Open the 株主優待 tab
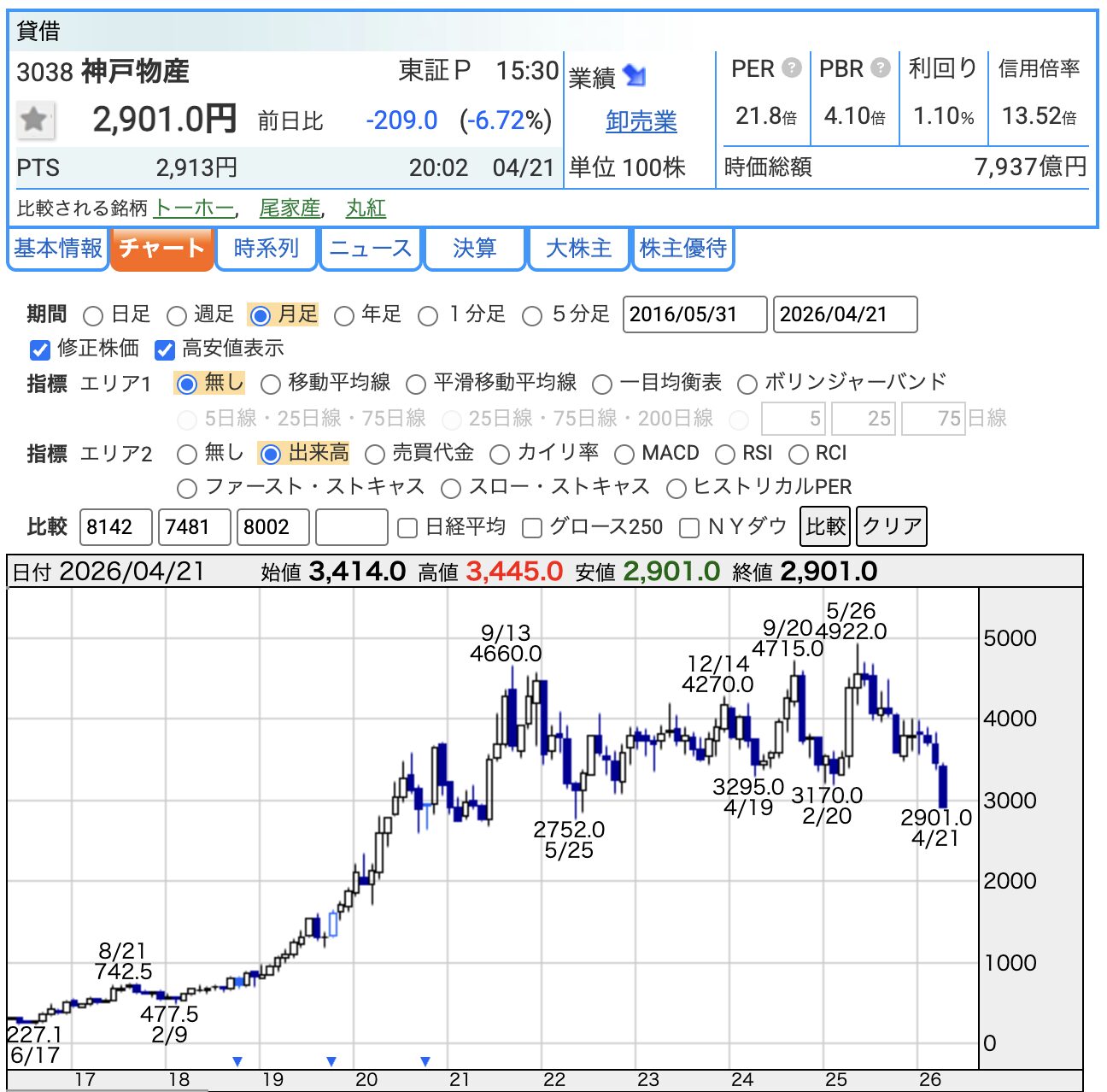 682,249
